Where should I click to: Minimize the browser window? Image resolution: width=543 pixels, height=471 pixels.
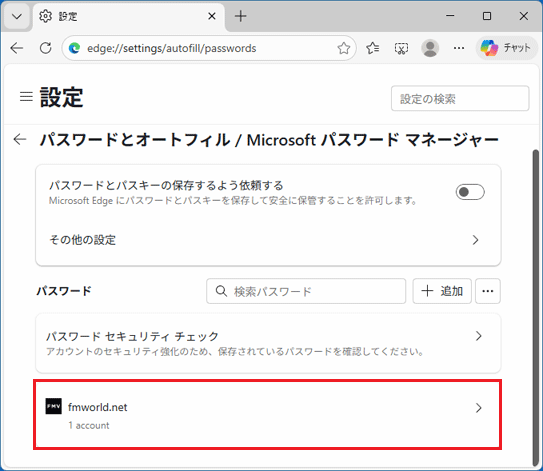450,16
